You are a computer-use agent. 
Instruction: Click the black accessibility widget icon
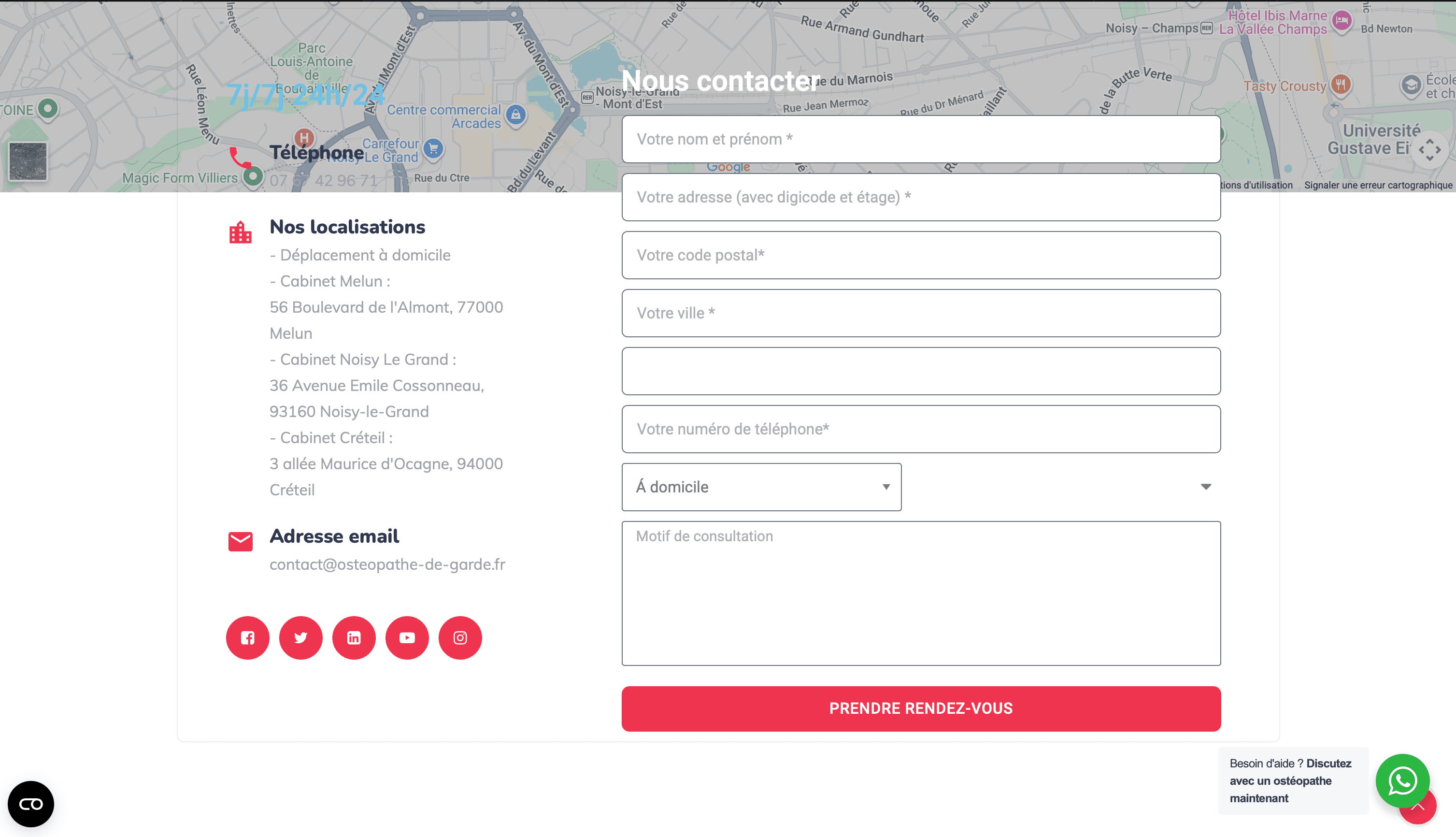(x=31, y=804)
